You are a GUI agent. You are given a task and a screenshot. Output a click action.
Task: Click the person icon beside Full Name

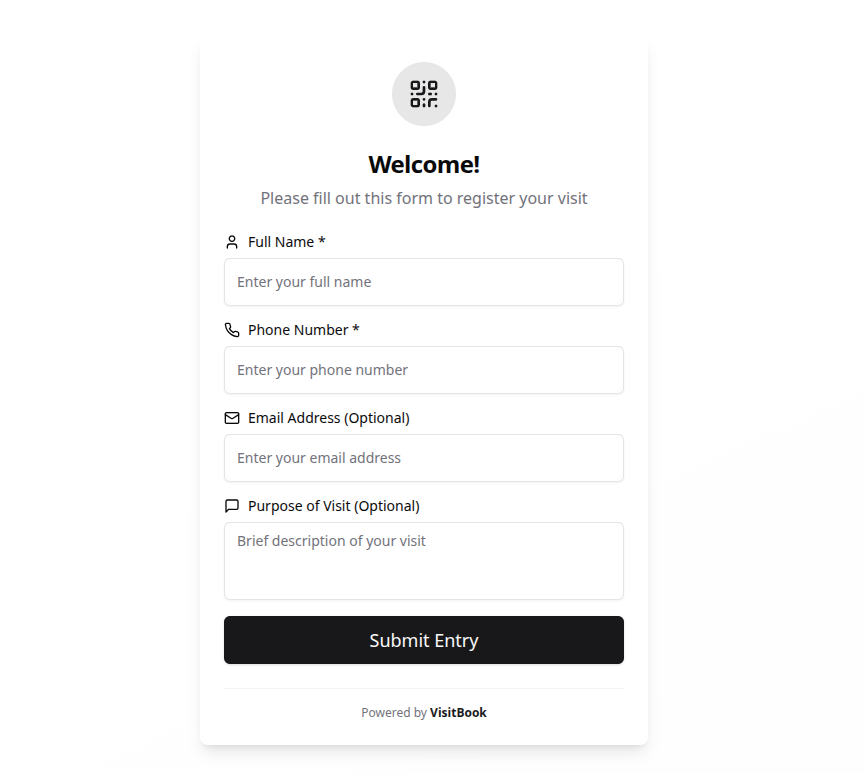232,242
